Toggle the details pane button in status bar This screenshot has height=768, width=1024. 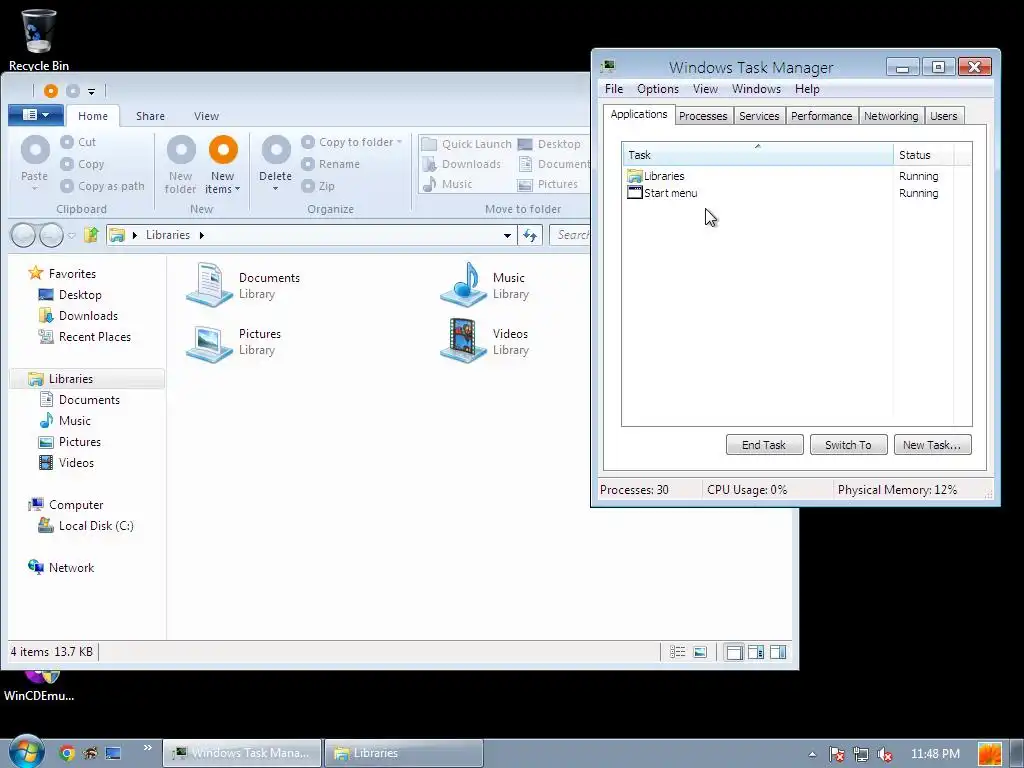[x=778, y=652]
